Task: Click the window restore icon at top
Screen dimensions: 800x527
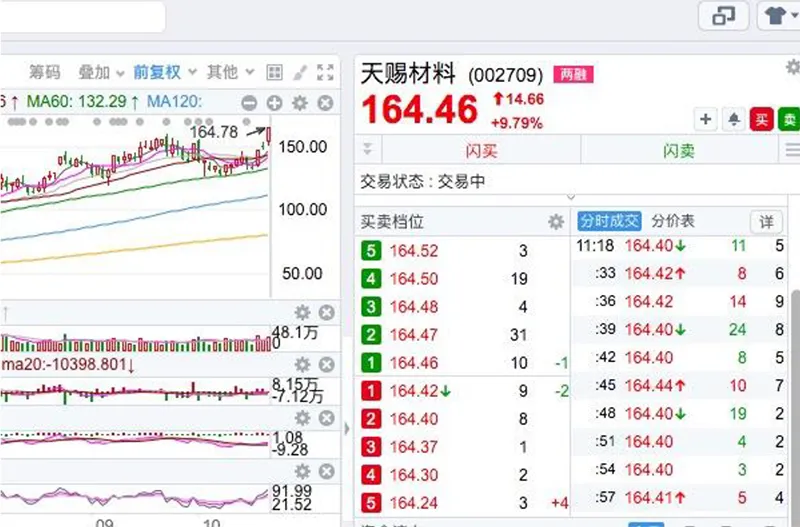Action: [x=723, y=16]
